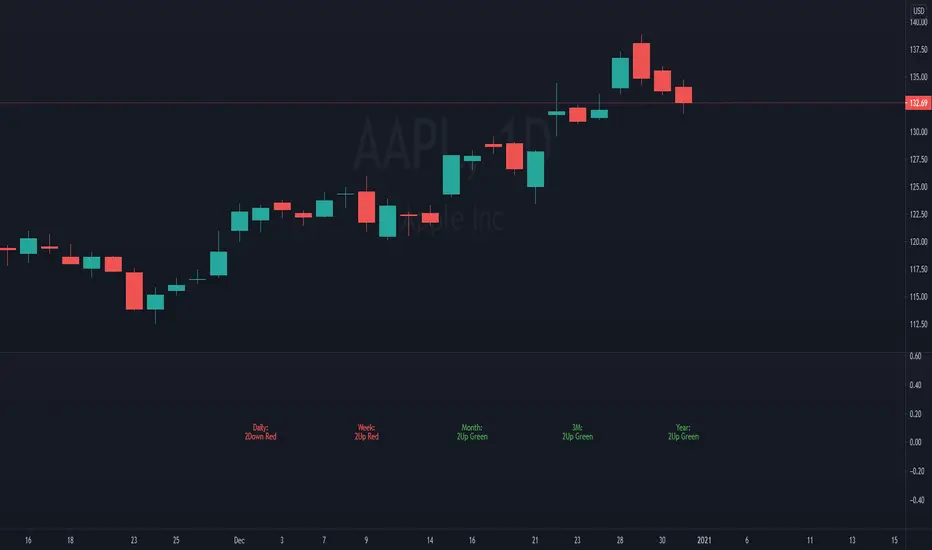Click the red 132.69 current price tag

pyautogui.click(x=917, y=103)
